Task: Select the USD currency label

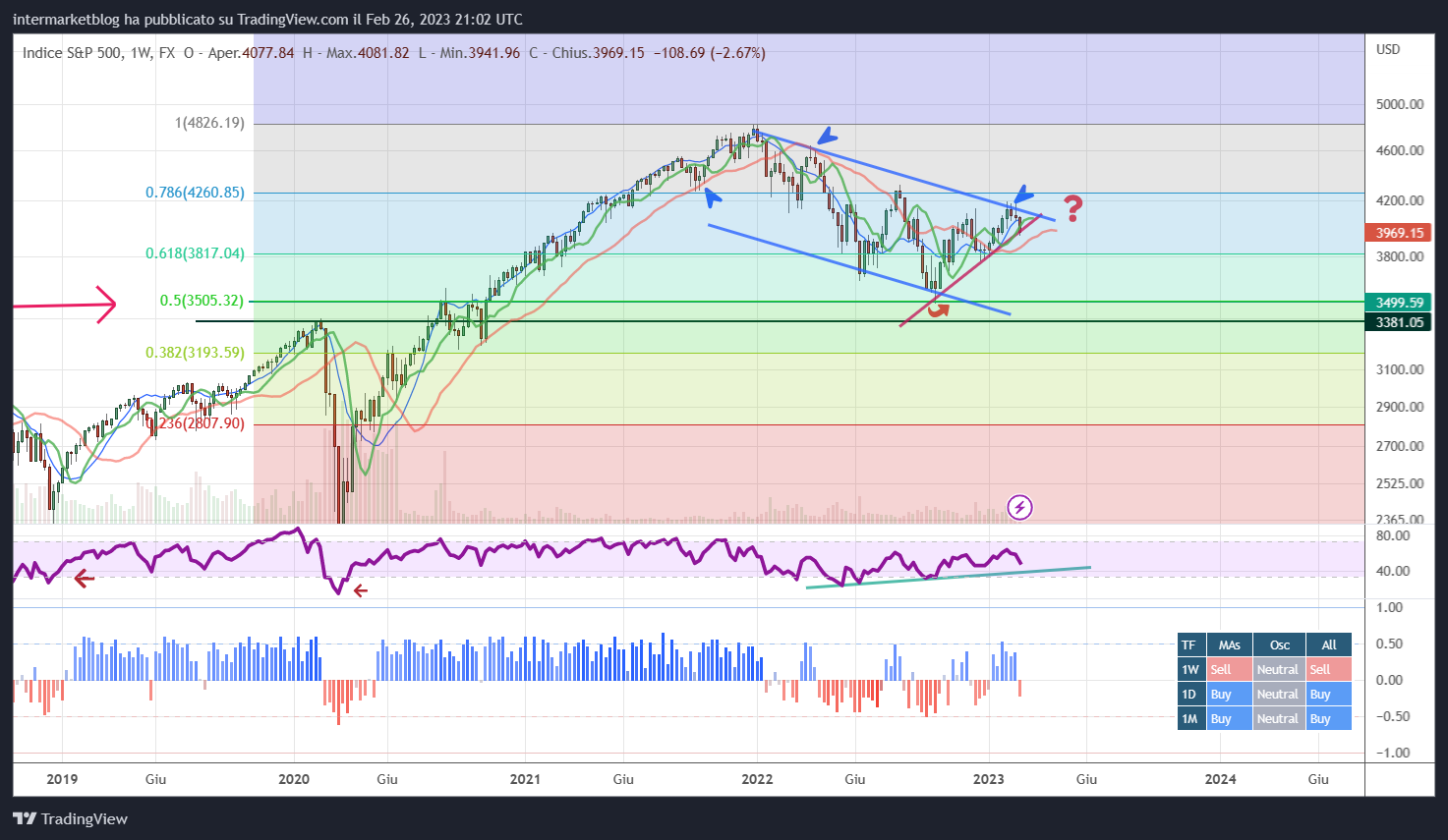Action: pos(1388,49)
